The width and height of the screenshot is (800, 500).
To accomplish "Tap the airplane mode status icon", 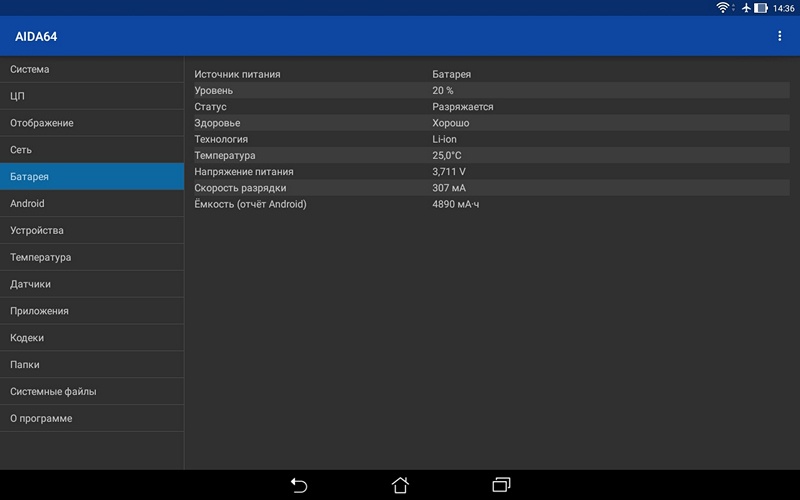I will tap(746, 8).
